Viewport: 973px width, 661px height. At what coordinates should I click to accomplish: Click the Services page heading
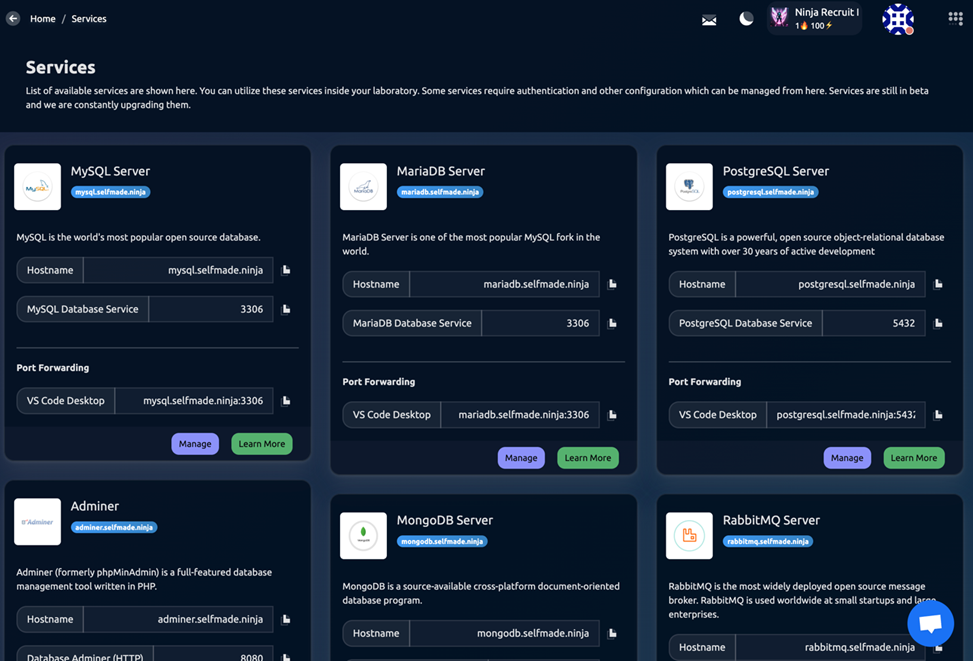click(x=60, y=67)
